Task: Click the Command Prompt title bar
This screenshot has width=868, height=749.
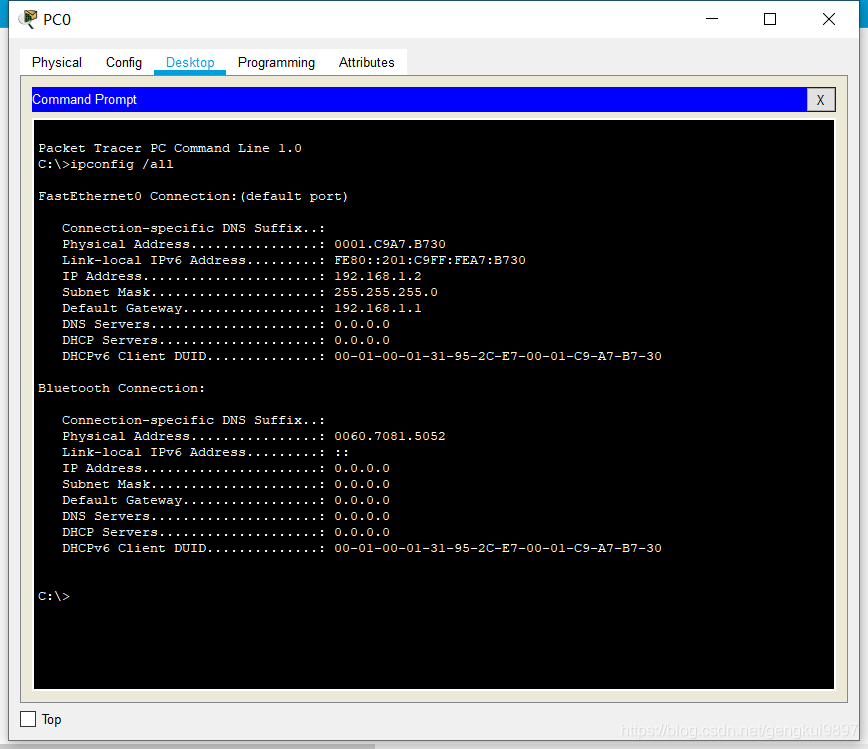Action: [x=419, y=100]
